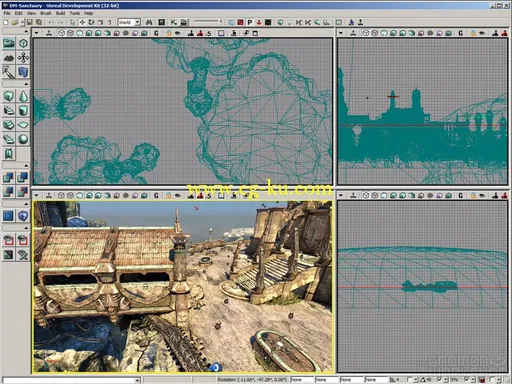Toggle realtime joystick in top-left viewport toolbar
Screen dimensions: 512x384
[49, 33]
